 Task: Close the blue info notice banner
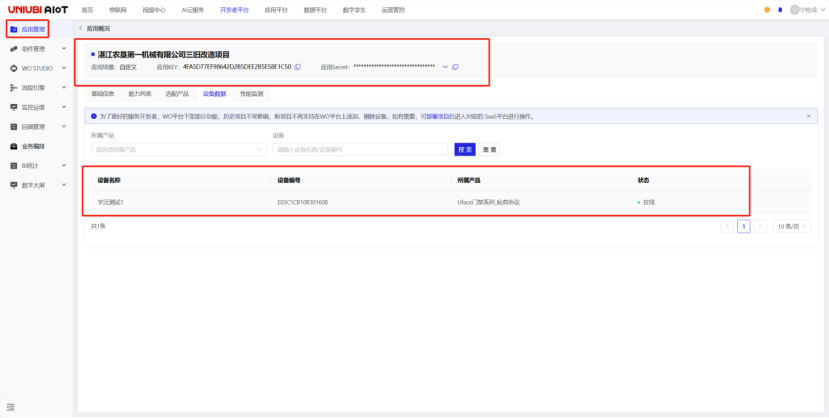click(x=808, y=116)
